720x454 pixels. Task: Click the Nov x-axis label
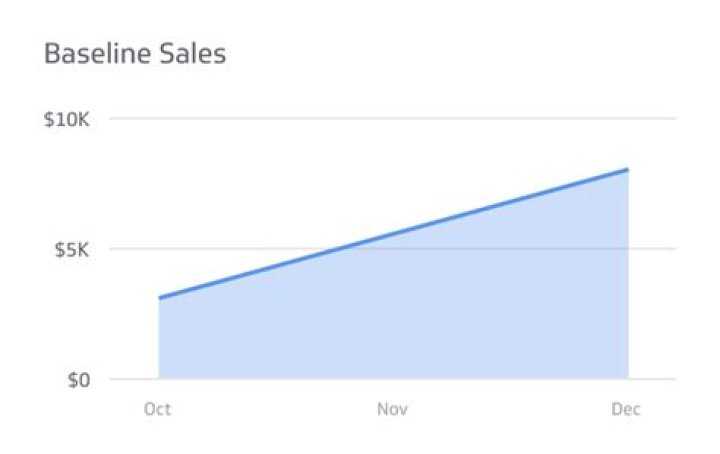(x=393, y=409)
